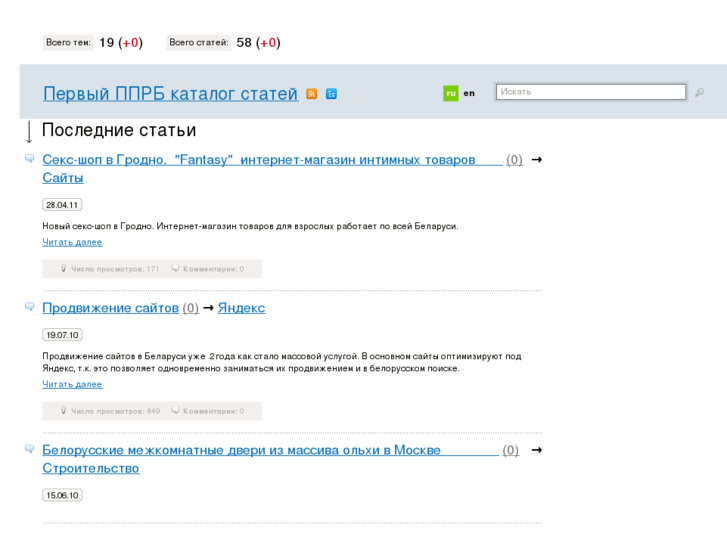727x545 pixels.
Task: Click speech bubble icon beside Белорусские двери
Action: tap(29, 449)
